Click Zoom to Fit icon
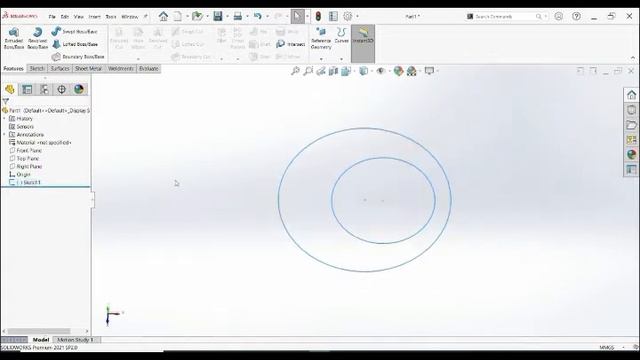Viewport: 640px width, 360px height. coord(295,71)
